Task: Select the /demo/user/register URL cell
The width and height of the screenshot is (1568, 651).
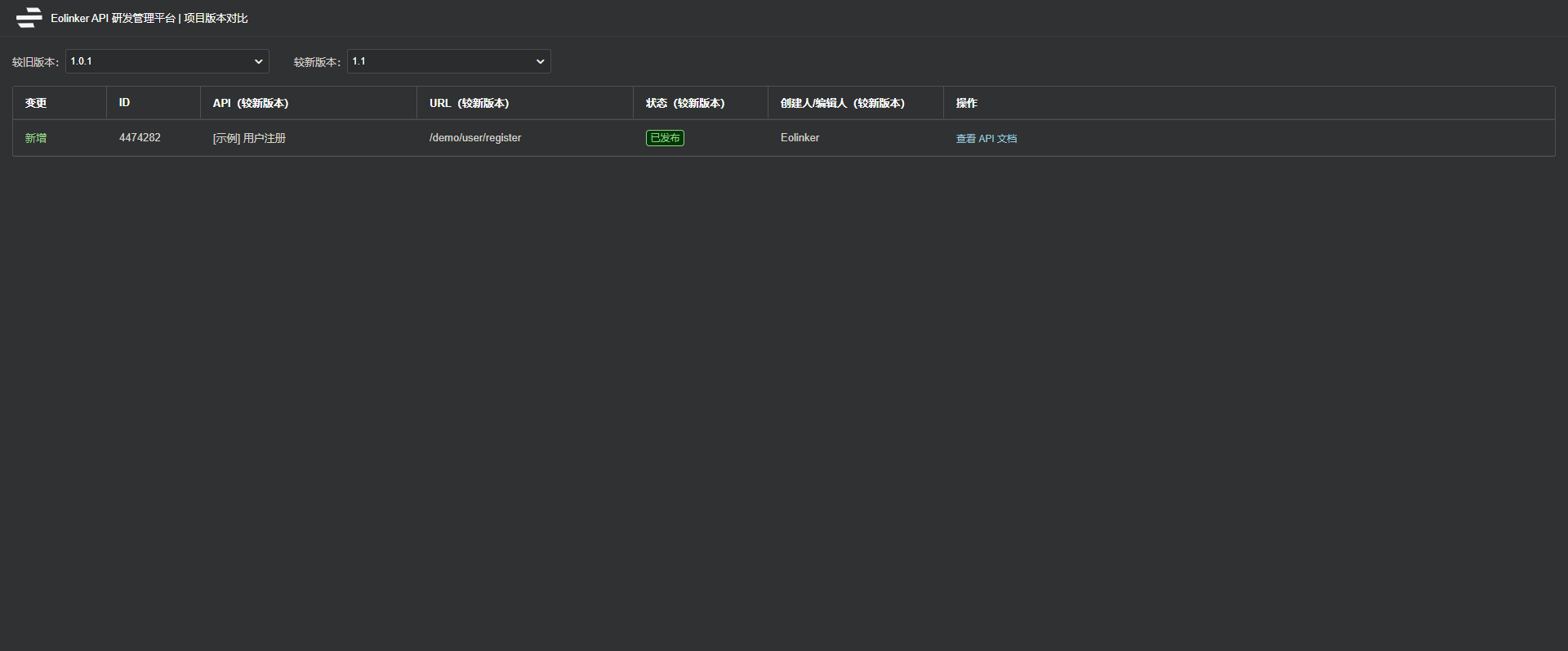Action: tap(475, 138)
